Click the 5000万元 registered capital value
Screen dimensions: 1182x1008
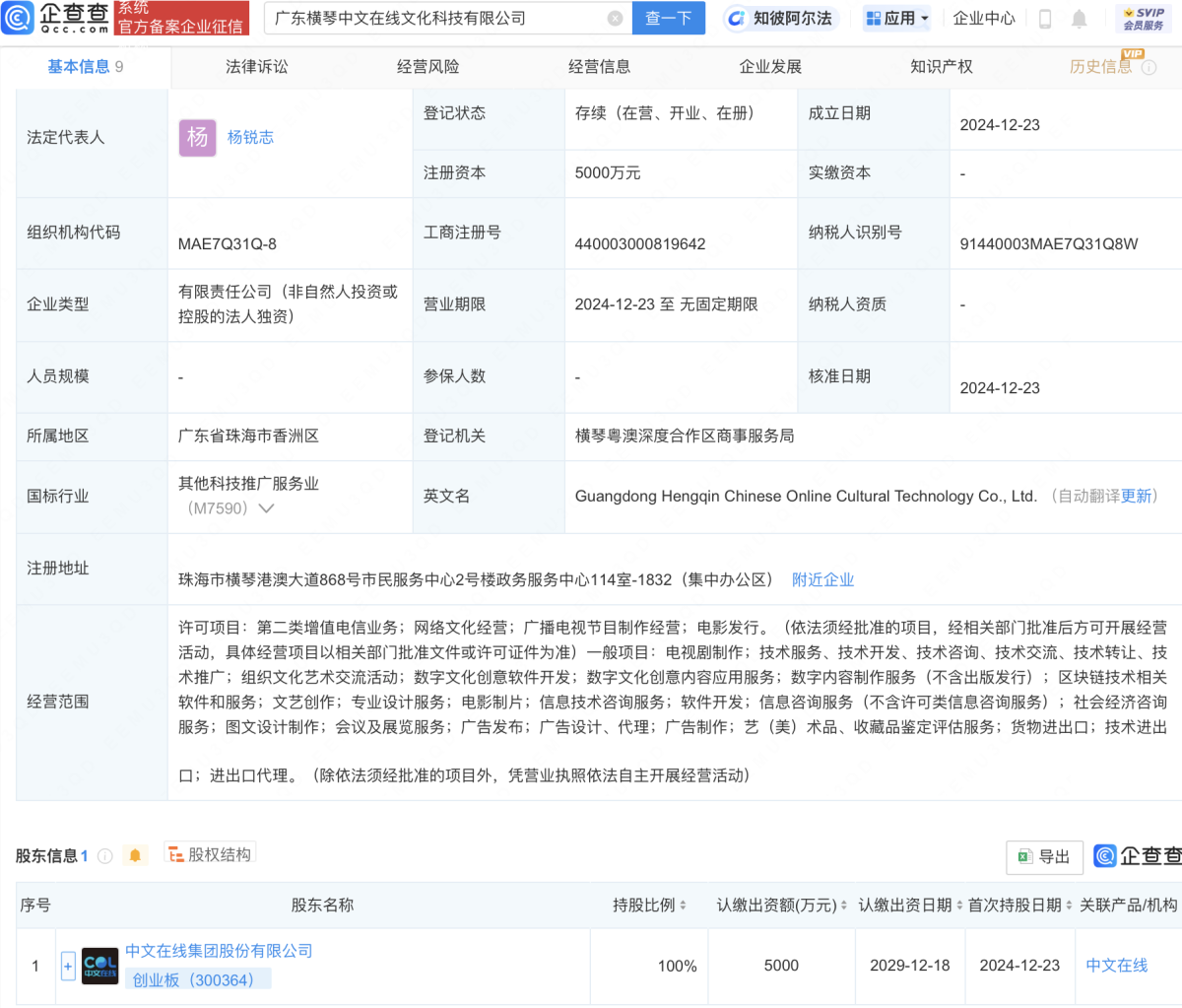(x=608, y=173)
